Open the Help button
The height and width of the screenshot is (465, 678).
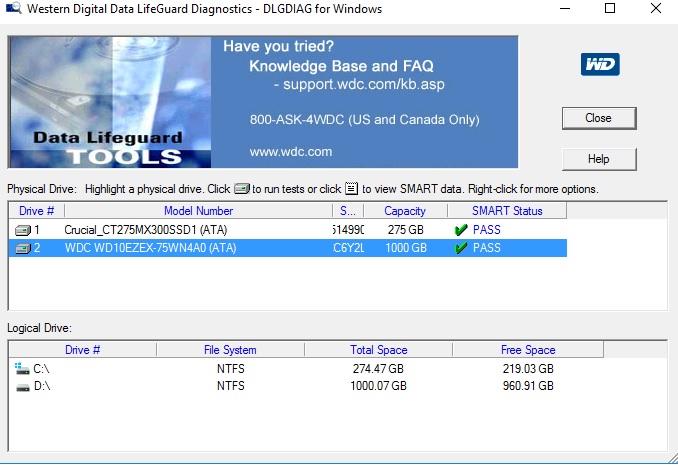[x=599, y=159]
